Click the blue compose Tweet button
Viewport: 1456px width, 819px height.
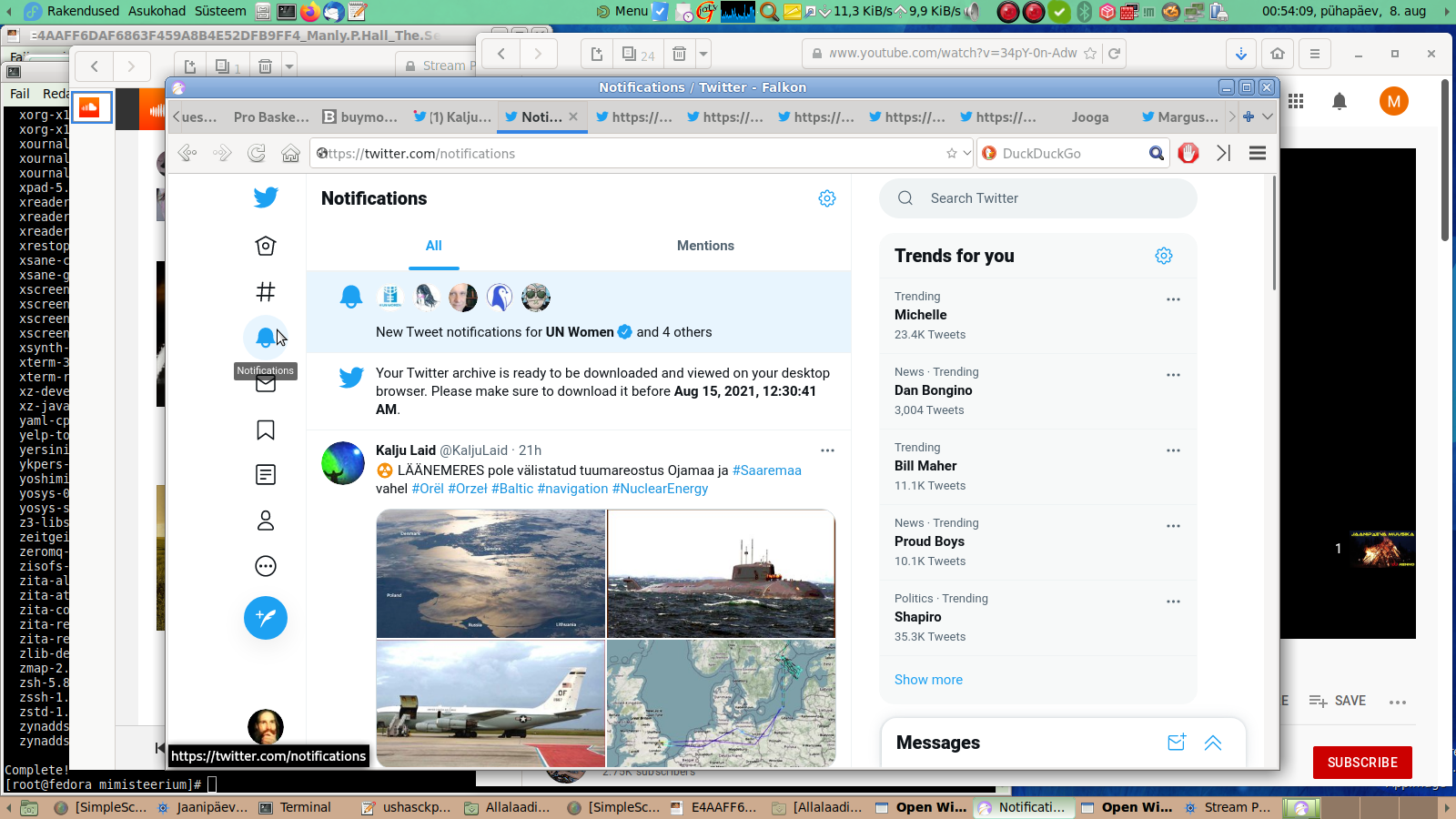[x=266, y=618]
